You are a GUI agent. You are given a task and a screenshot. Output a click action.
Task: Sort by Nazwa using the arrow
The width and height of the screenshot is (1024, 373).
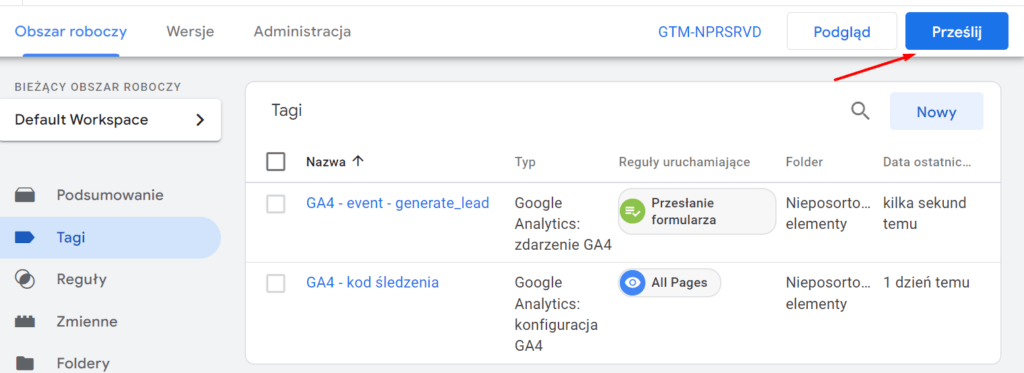click(357, 162)
